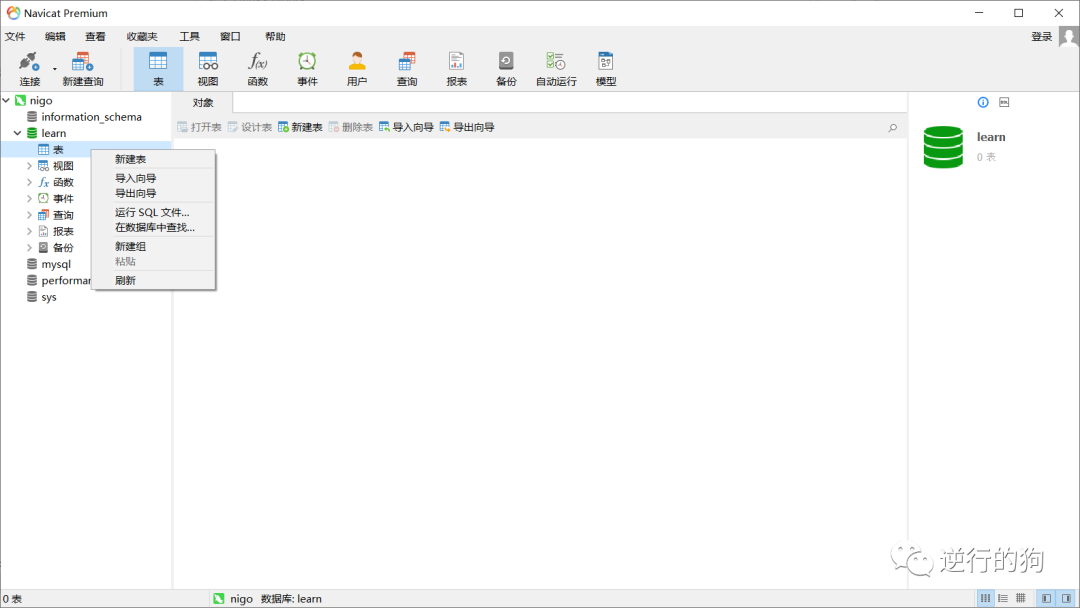Select the Backup (备份) toolbar icon
Screen dimensions: 1080x608
[x=506, y=69]
